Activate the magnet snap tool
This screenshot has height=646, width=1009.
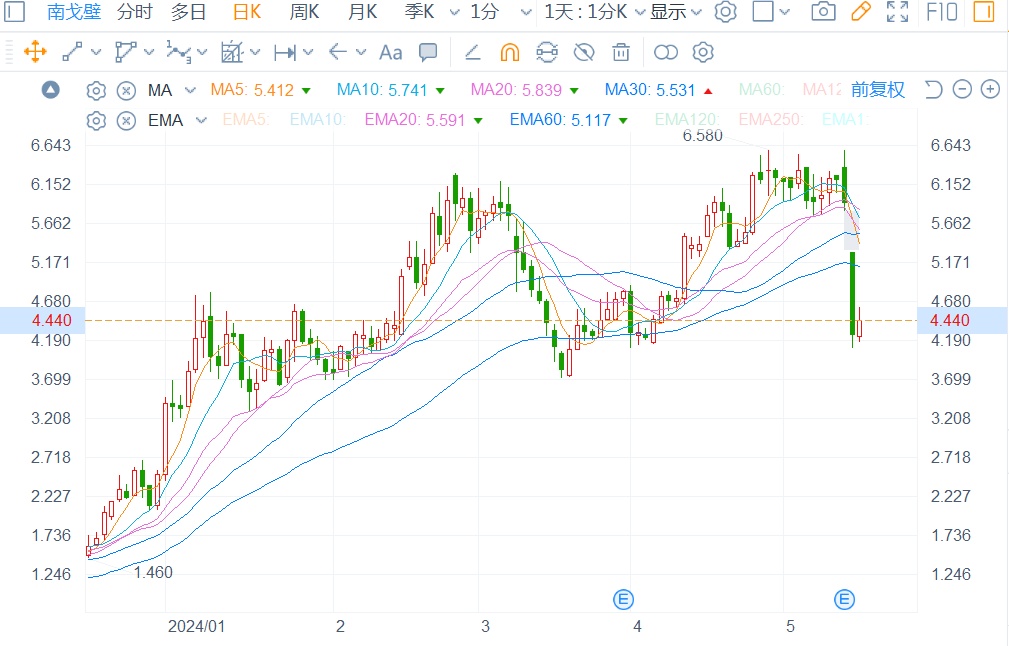(x=510, y=52)
